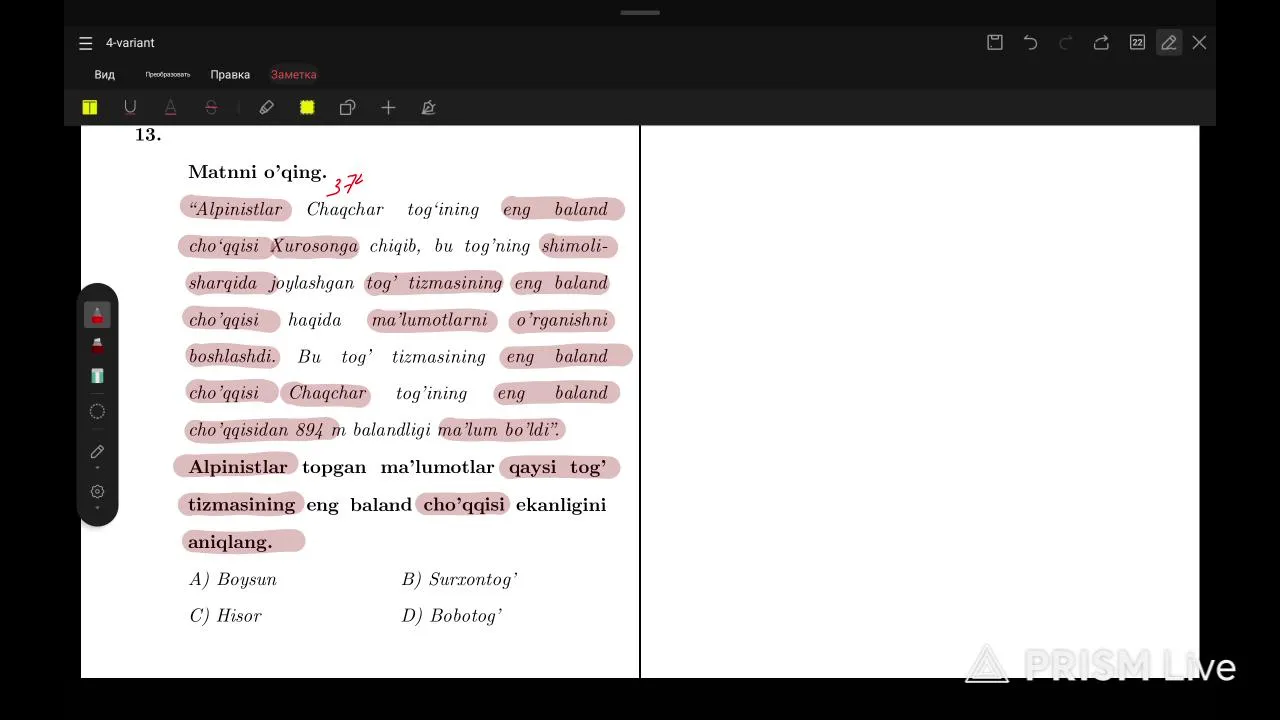Select the strikethrough annotation tool
Viewport: 1280px width, 720px height.
click(211, 108)
